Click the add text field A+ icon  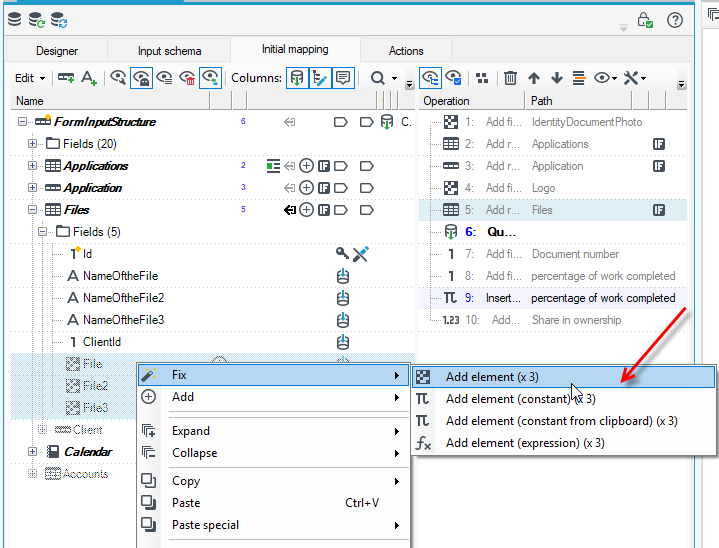[x=88, y=78]
